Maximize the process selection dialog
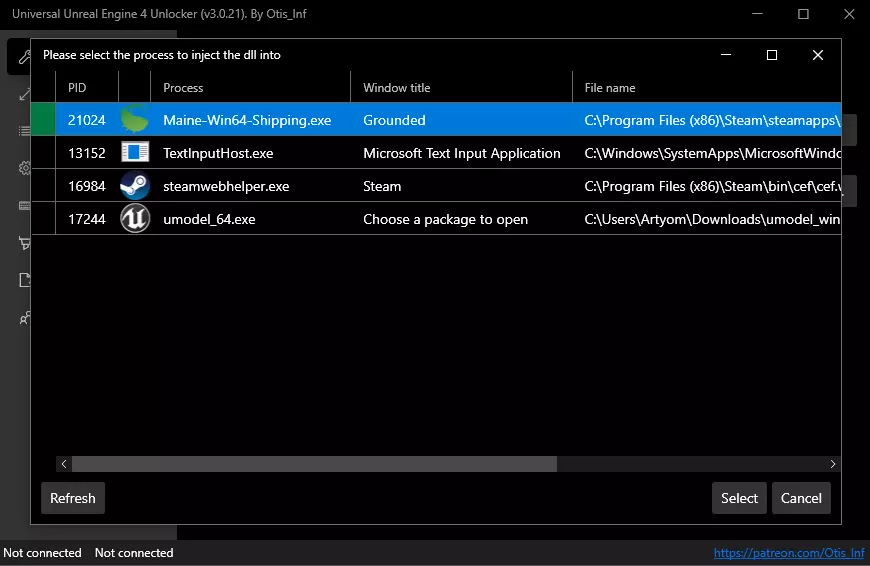Screen dimensions: 870x566 (772, 55)
